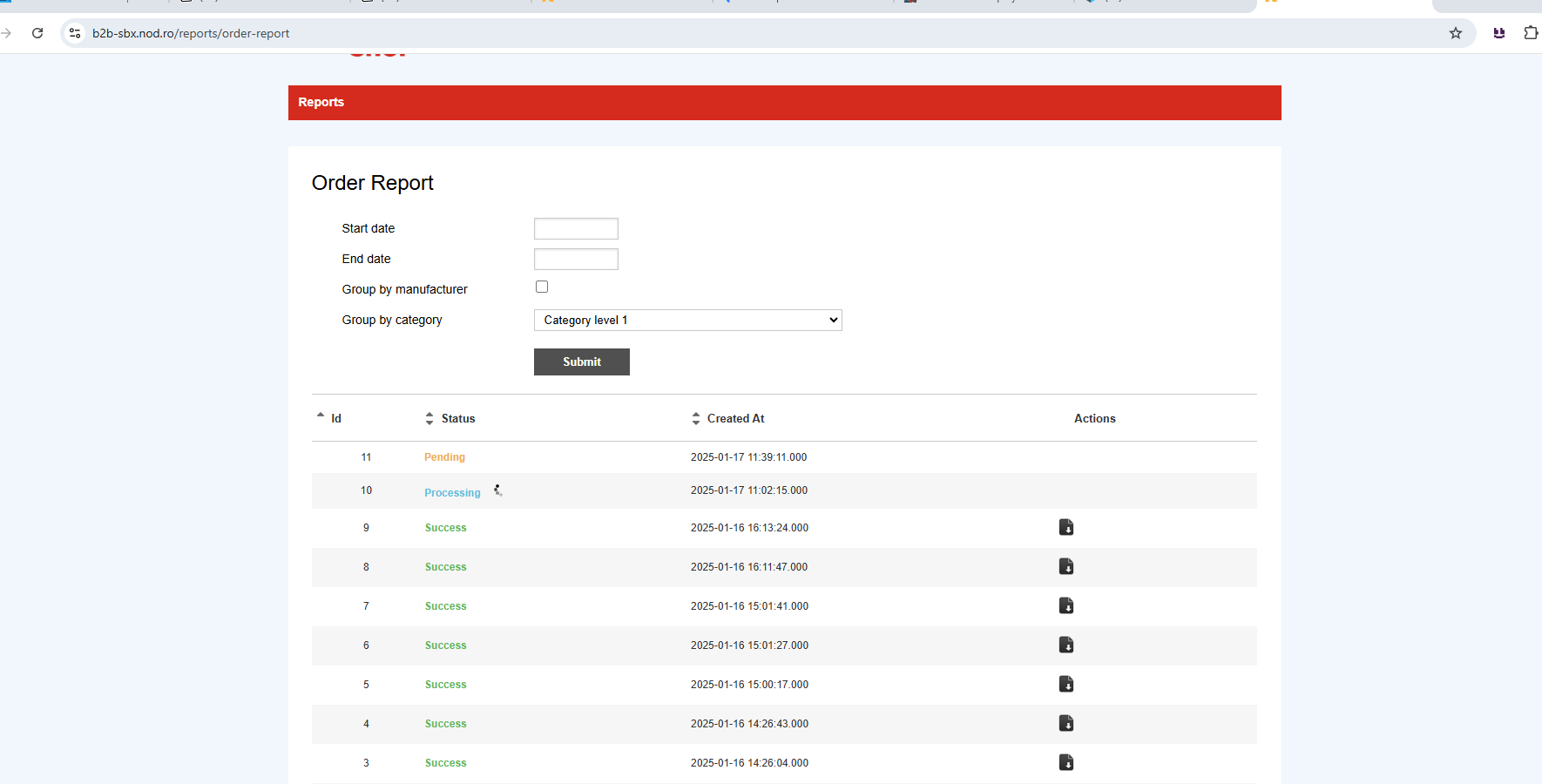
Task: Download report for order Id 7
Action: [1065, 605]
